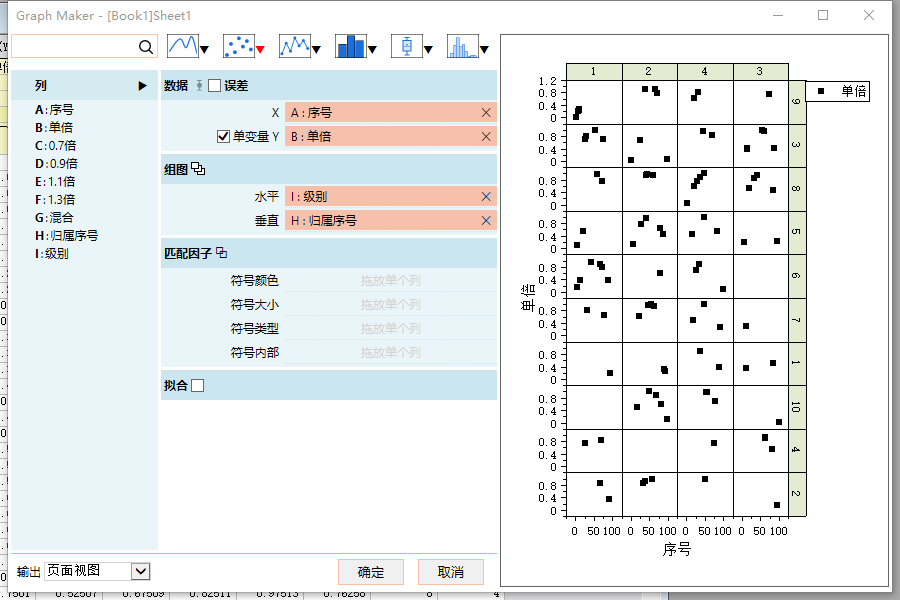Click the 符号类型 drop slot

pos(390,328)
